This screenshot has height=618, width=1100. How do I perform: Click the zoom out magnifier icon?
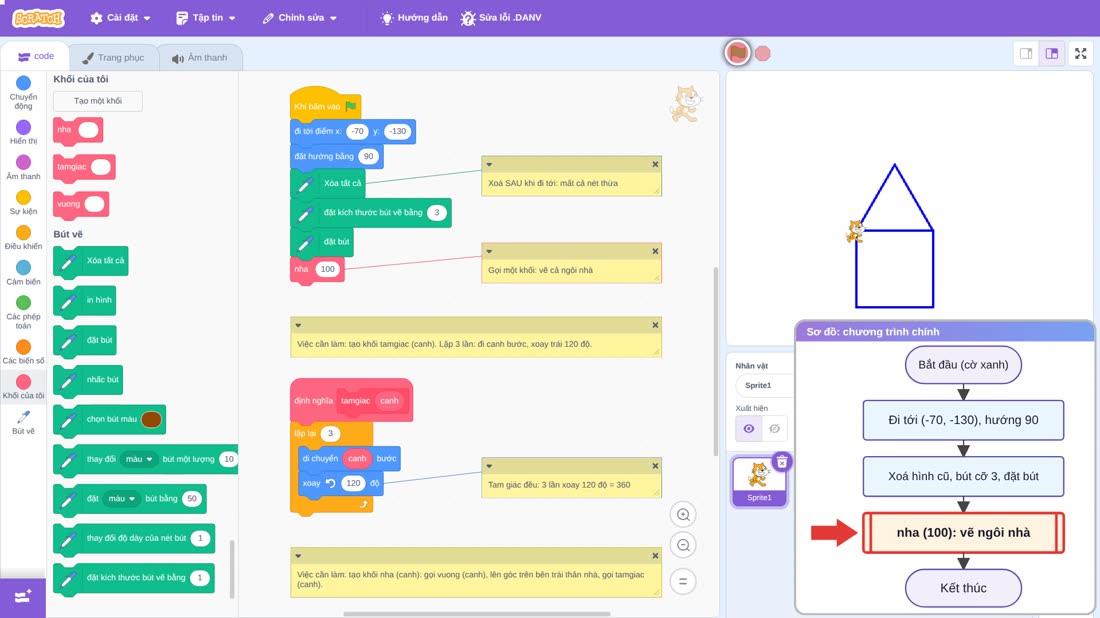tap(683, 545)
